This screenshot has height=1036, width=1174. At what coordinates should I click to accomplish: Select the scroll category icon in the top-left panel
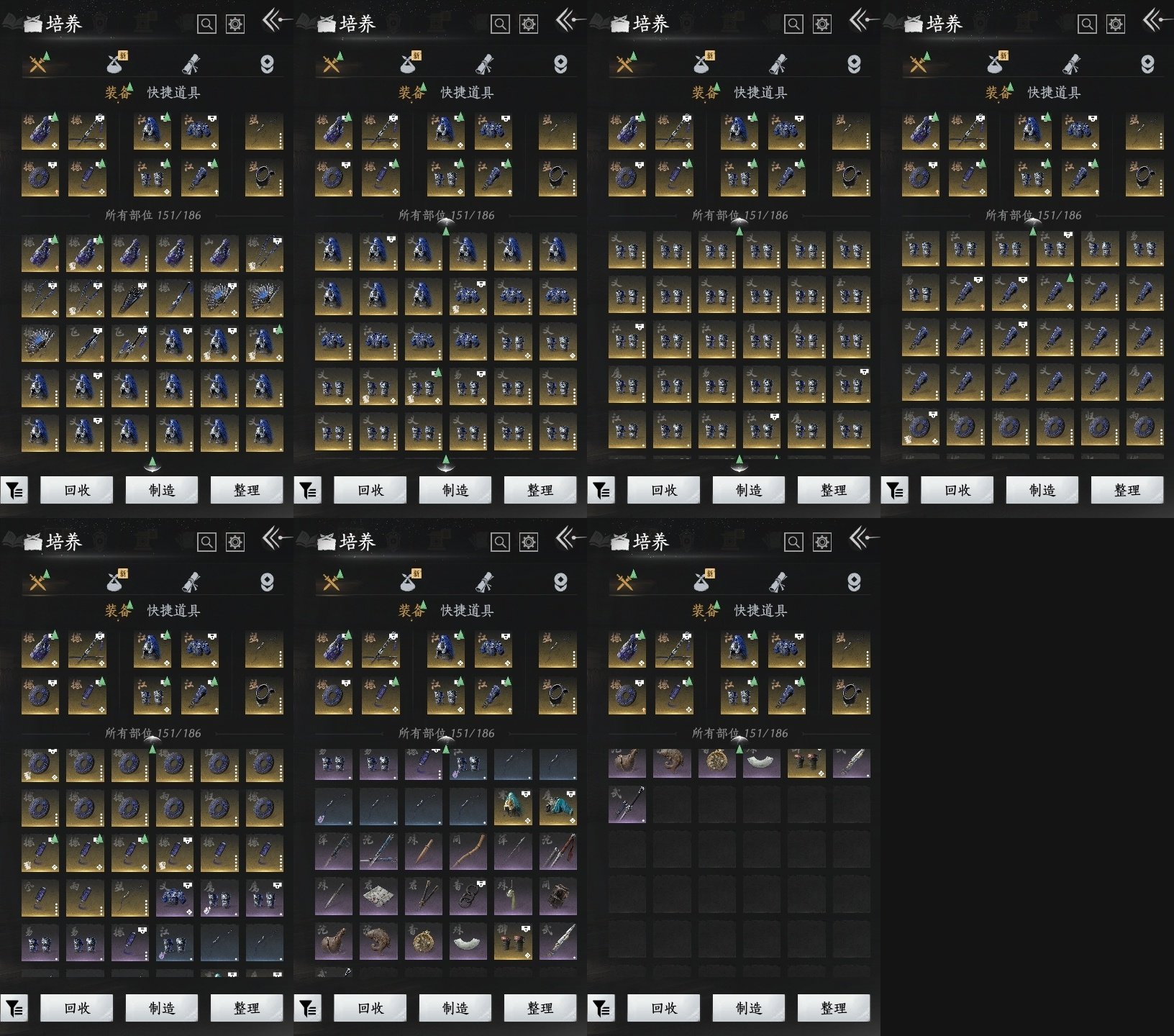tap(191, 65)
